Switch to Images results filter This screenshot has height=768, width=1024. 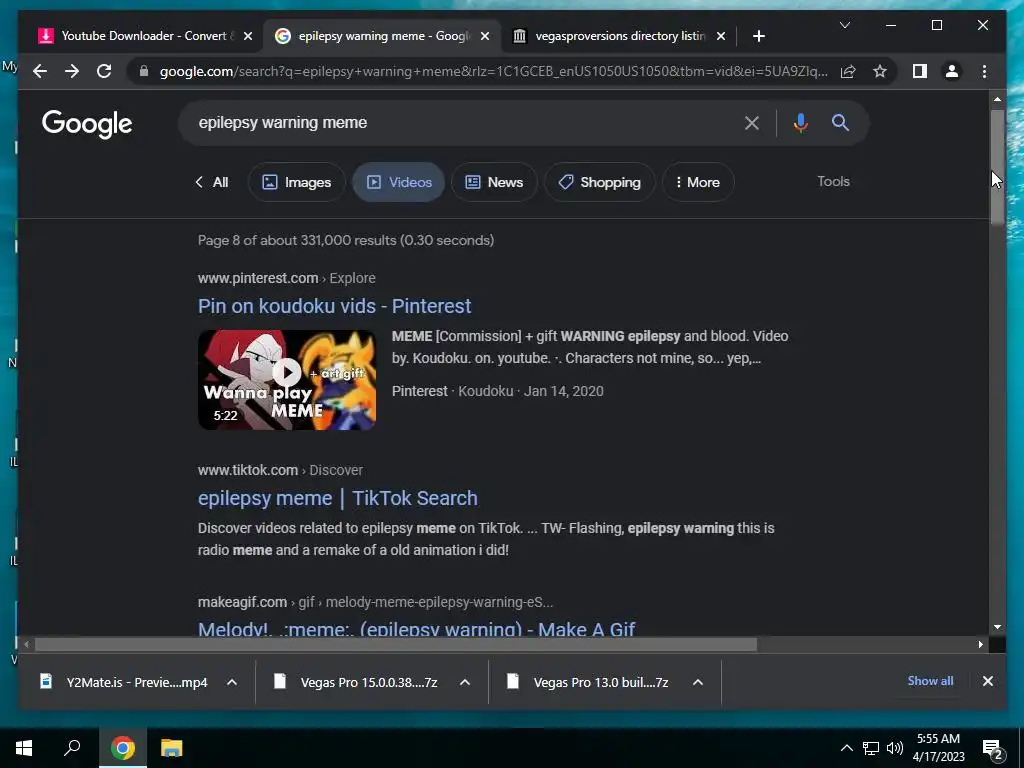(296, 182)
